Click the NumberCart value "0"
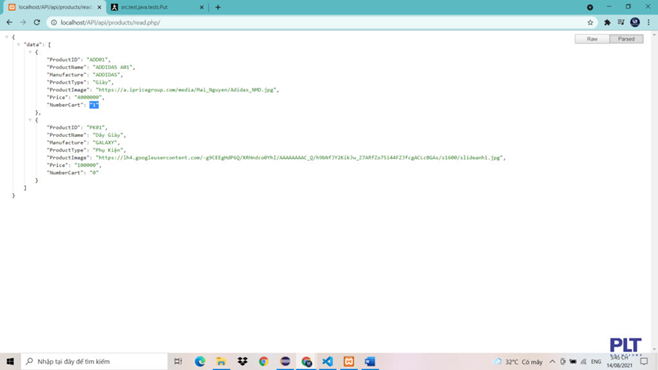Screen dimensions: 658x370 (x=94, y=173)
